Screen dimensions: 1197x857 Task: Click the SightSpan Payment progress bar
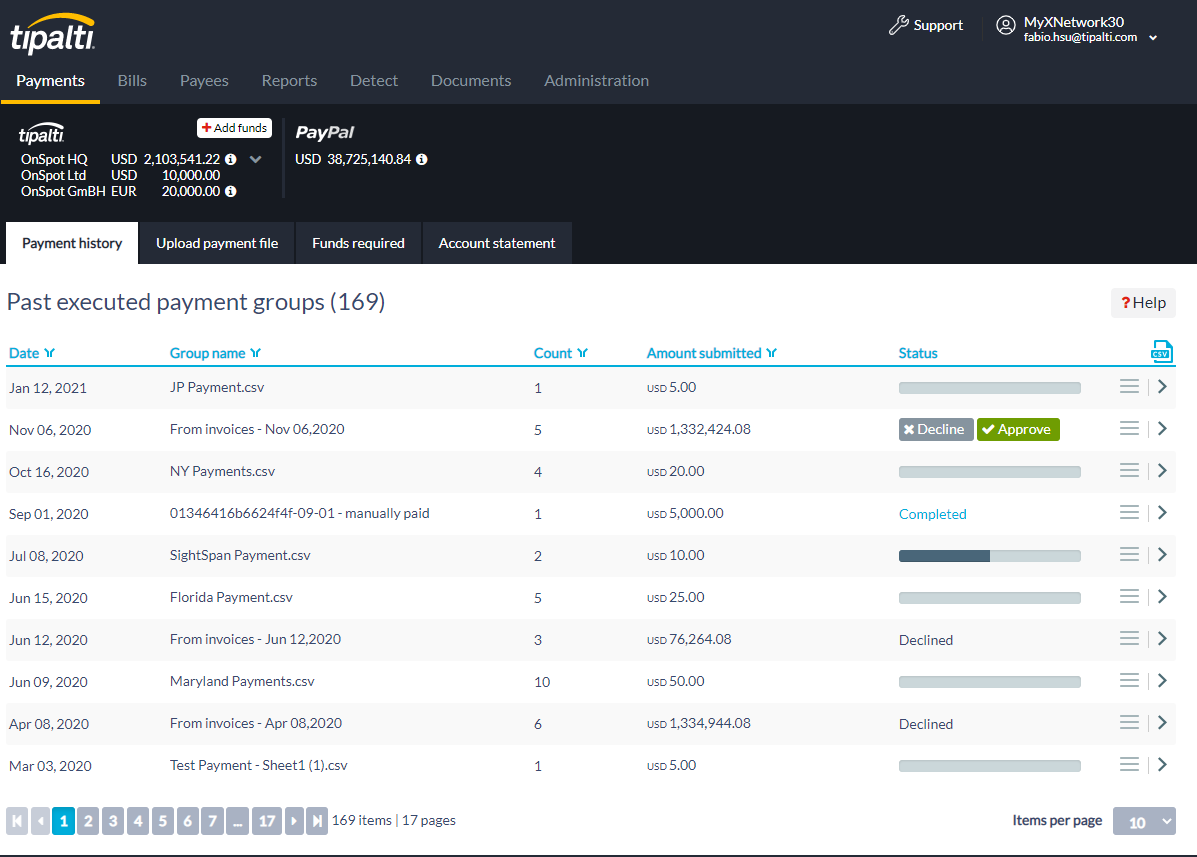pyautogui.click(x=989, y=556)
